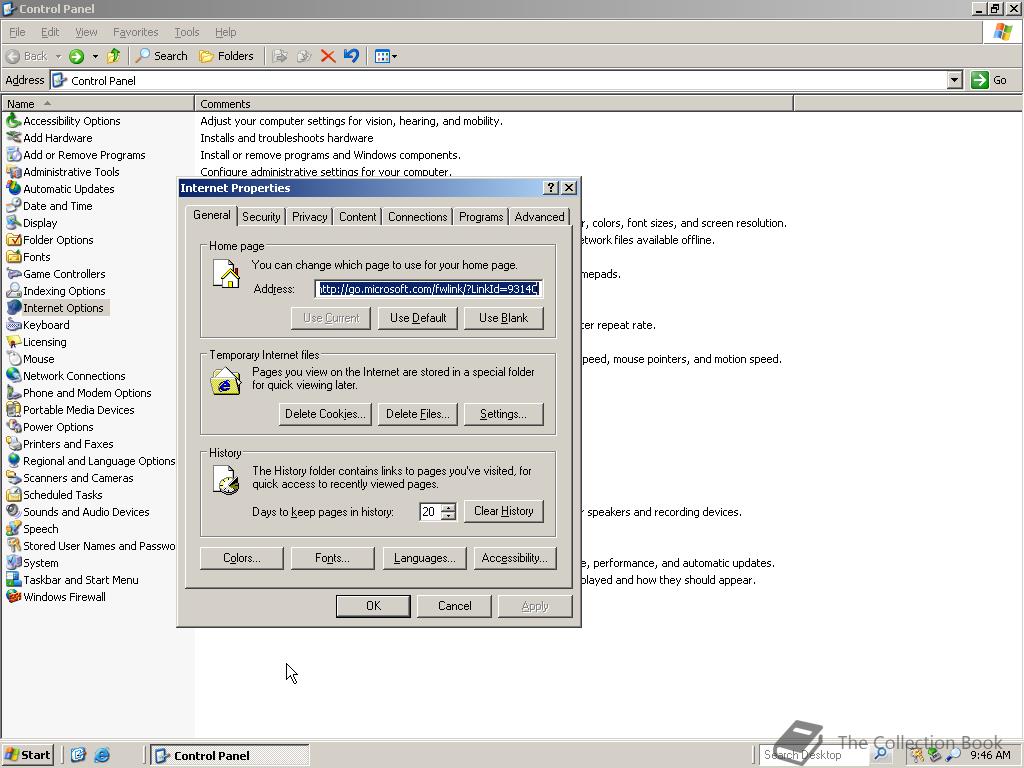
Task: Click OK in Internet Properties
Action: pos(374,606)
